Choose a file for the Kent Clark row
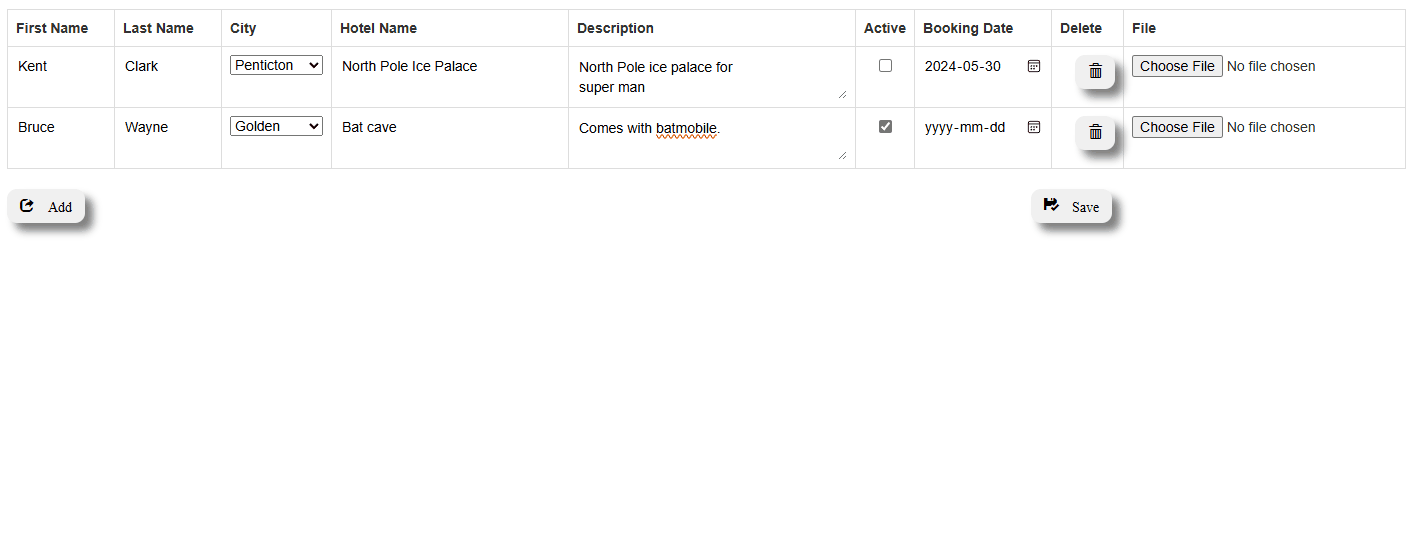Image resolution: width=1427 pixels, height=551 pixels. [x=1177, y=66]
